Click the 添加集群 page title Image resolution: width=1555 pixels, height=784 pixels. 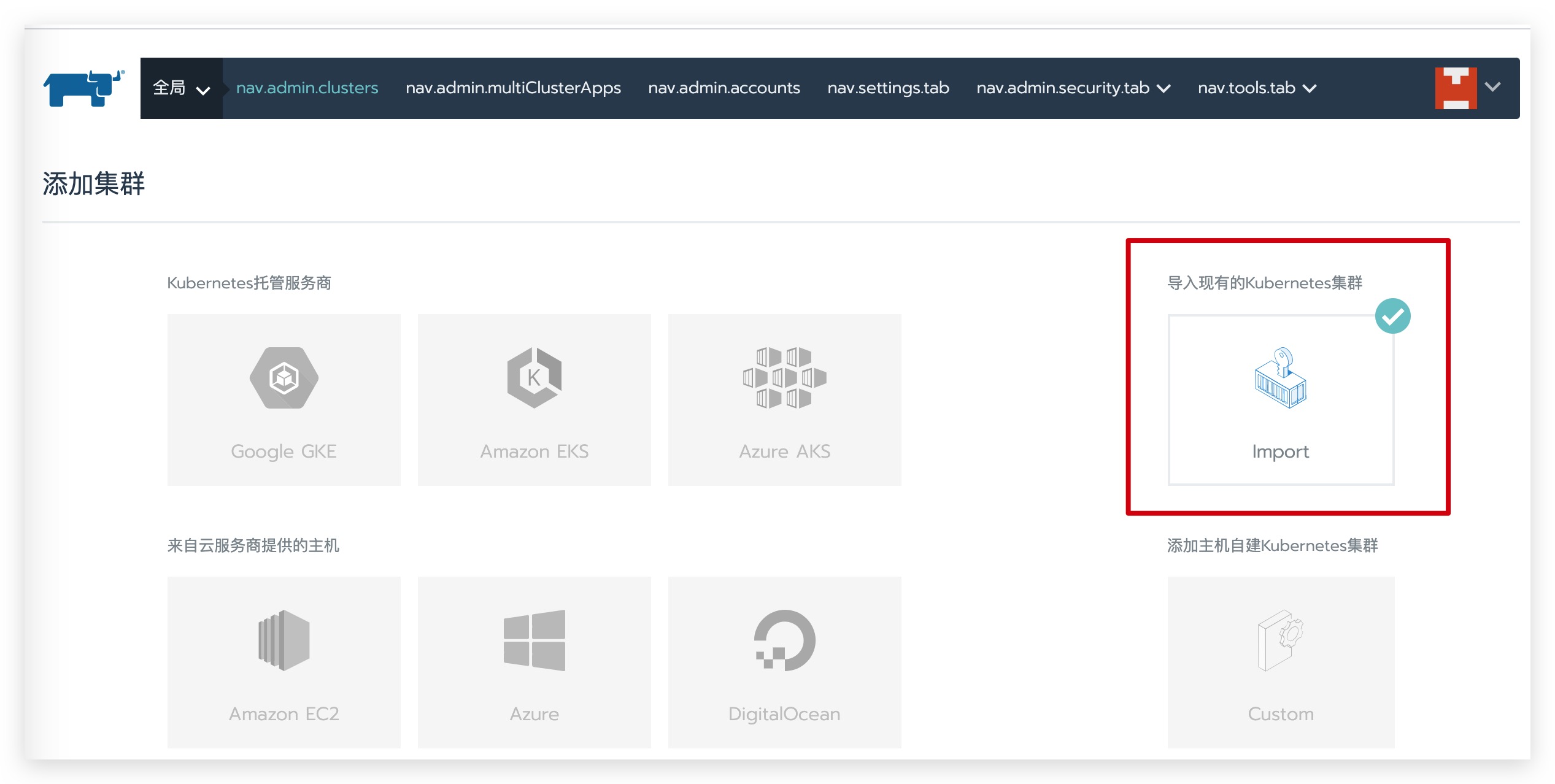[x=93, y=183]
